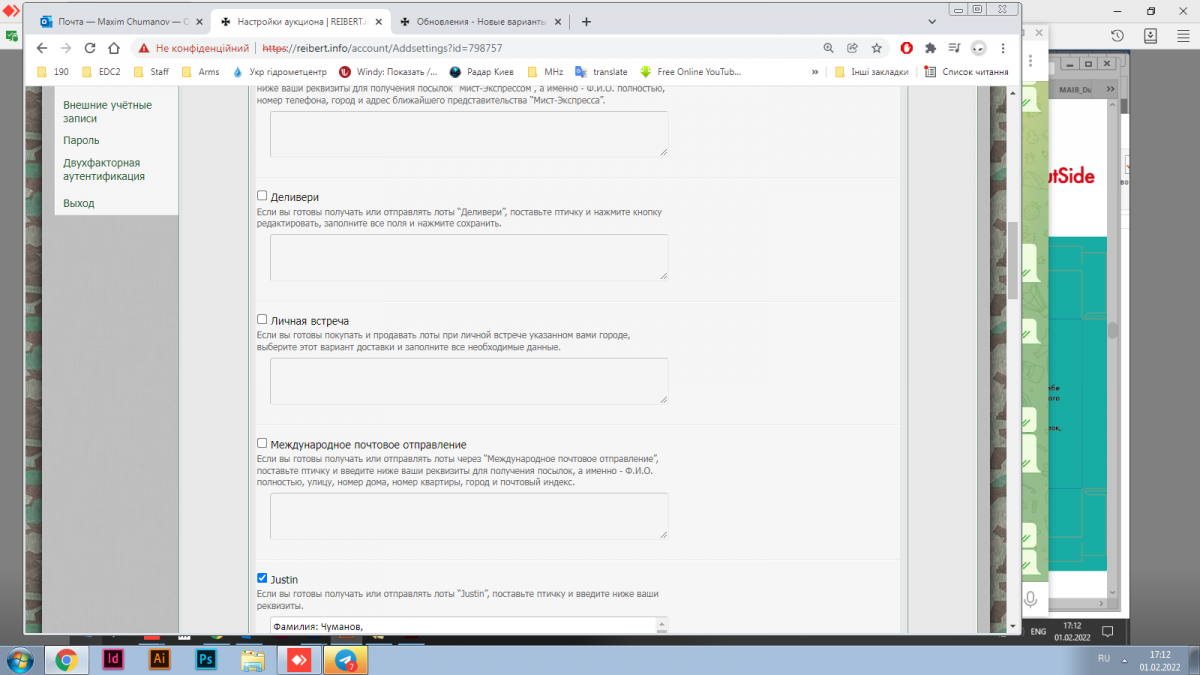This screenshot has width=1200, height=675.
Task: Open Adobe InDesign from the taskbar
Action: point(113,659)
